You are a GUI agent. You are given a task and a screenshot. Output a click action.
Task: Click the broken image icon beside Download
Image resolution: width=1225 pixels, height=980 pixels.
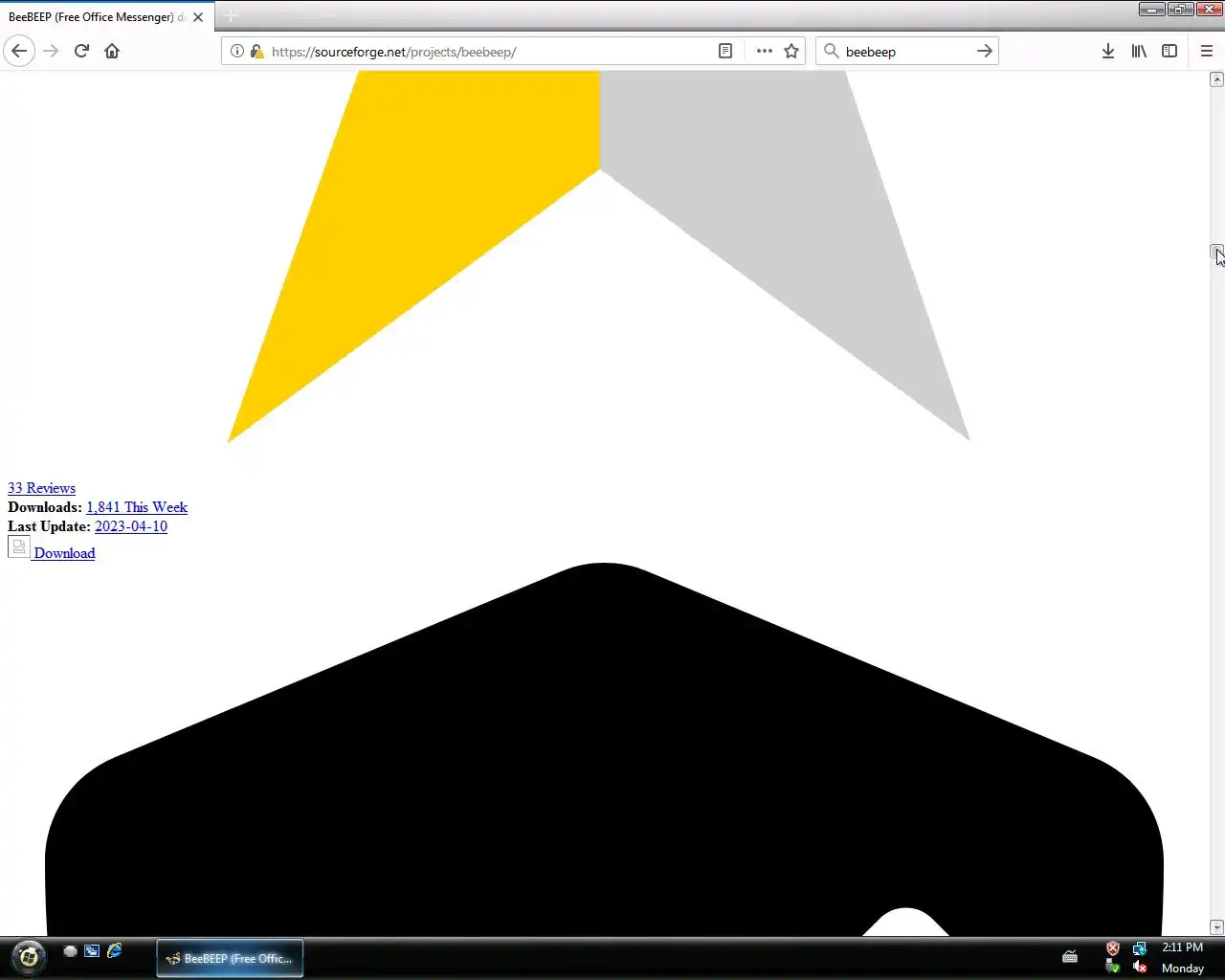(19, 546)
